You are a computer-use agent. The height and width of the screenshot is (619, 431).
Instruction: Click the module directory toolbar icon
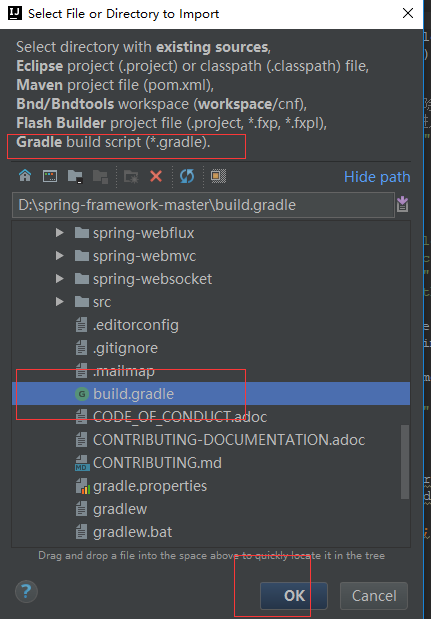coord(100,176)
